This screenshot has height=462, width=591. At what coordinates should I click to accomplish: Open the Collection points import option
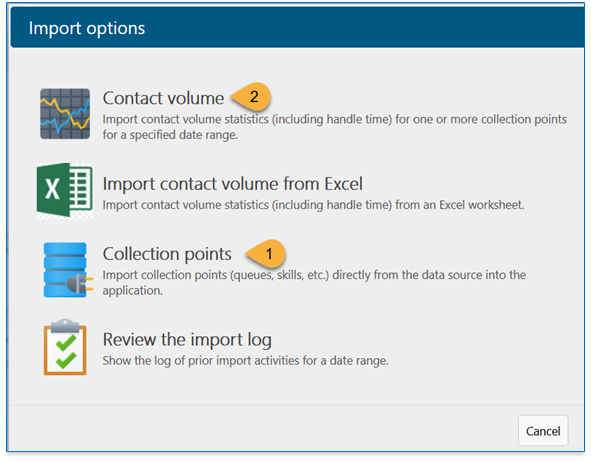click(x=167, y=254)
